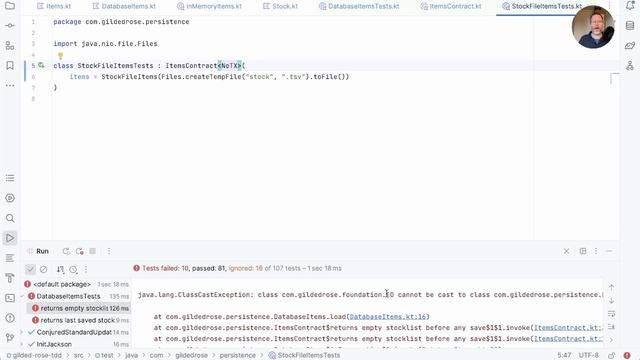Change Run panel layout
Screen dimensions: 640x360
[583, 251]
